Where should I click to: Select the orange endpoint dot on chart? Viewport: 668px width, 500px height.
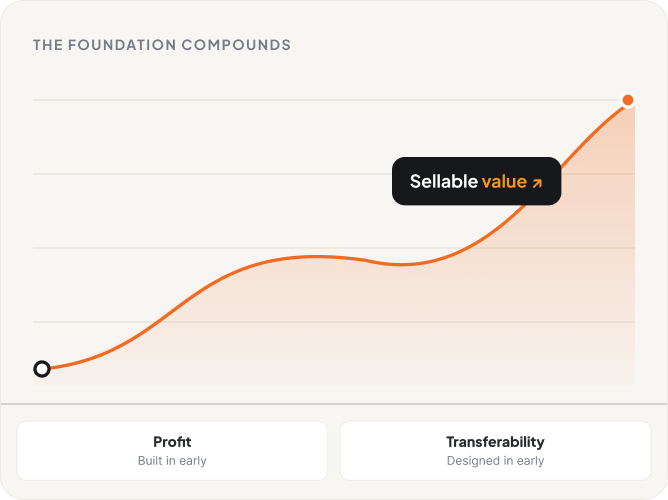(x=628, y=100)
